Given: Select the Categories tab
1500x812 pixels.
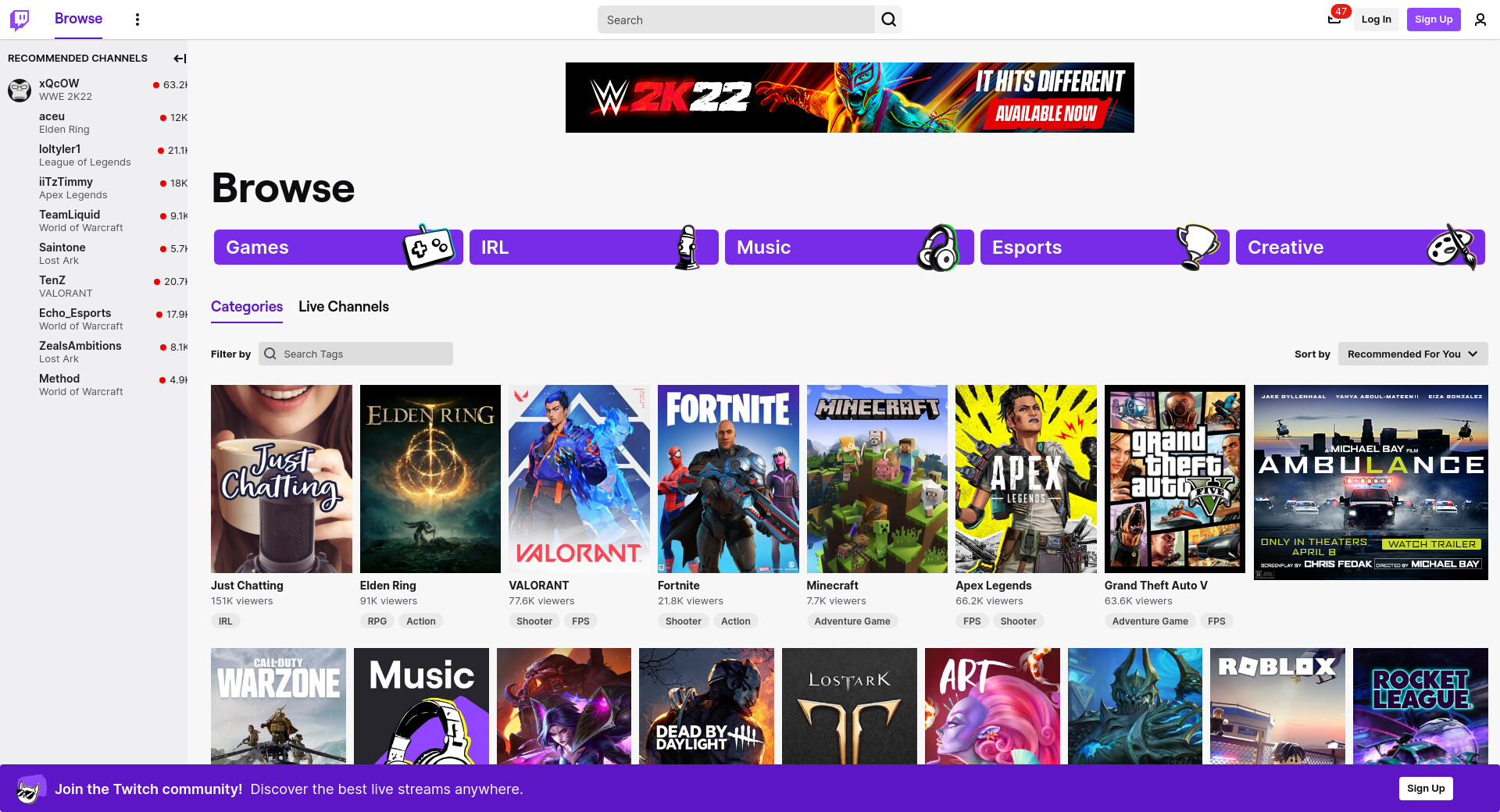Looking at the screenshot, I should click(247, 307).
